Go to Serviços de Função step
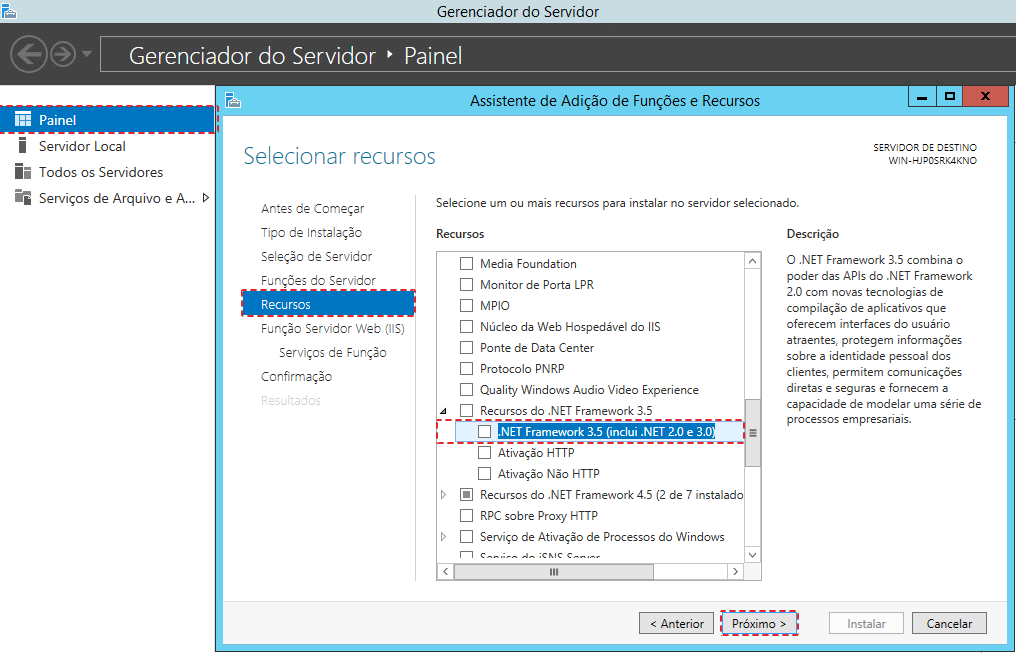 [332, 352]
